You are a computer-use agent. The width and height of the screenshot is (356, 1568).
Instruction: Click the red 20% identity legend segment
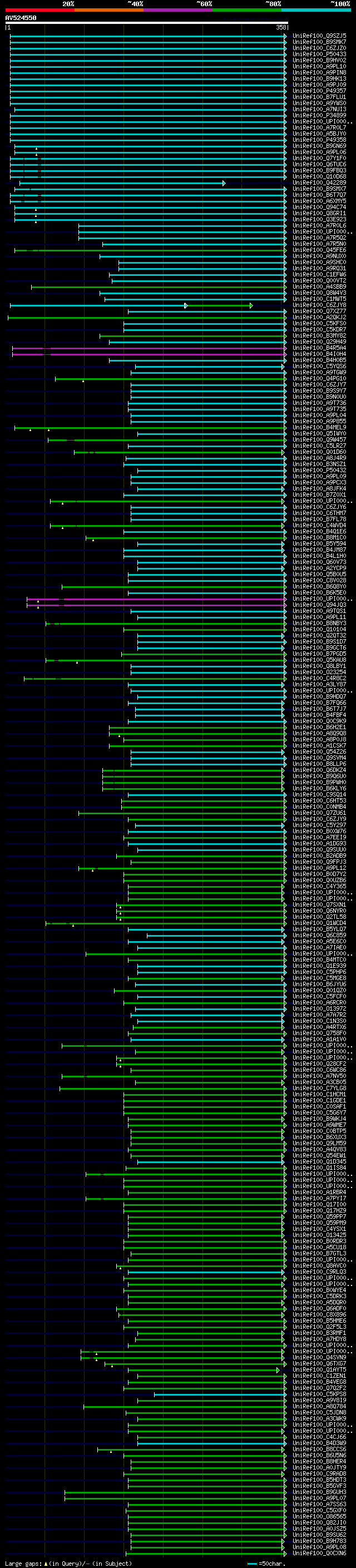point(39,10)
